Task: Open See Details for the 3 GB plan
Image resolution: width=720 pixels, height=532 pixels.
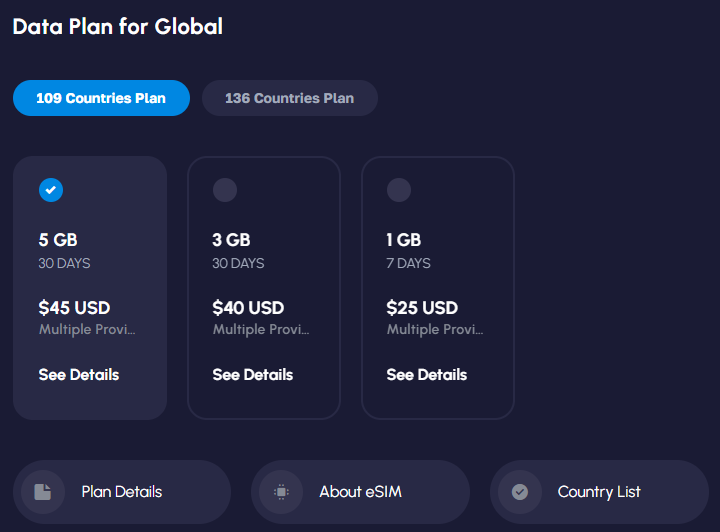Action: click(253, 375)
